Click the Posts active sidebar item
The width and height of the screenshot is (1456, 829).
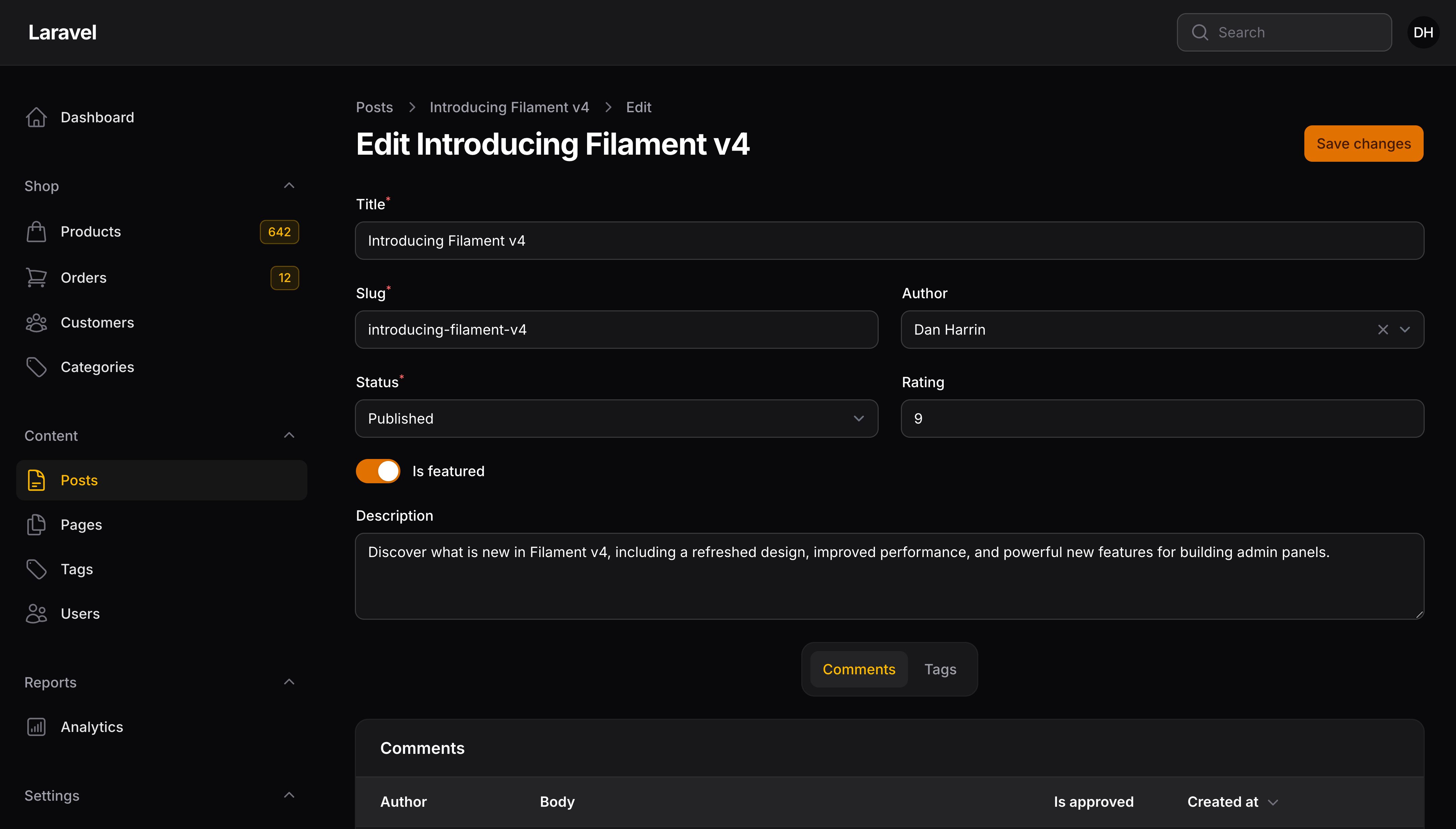[162, 481]
